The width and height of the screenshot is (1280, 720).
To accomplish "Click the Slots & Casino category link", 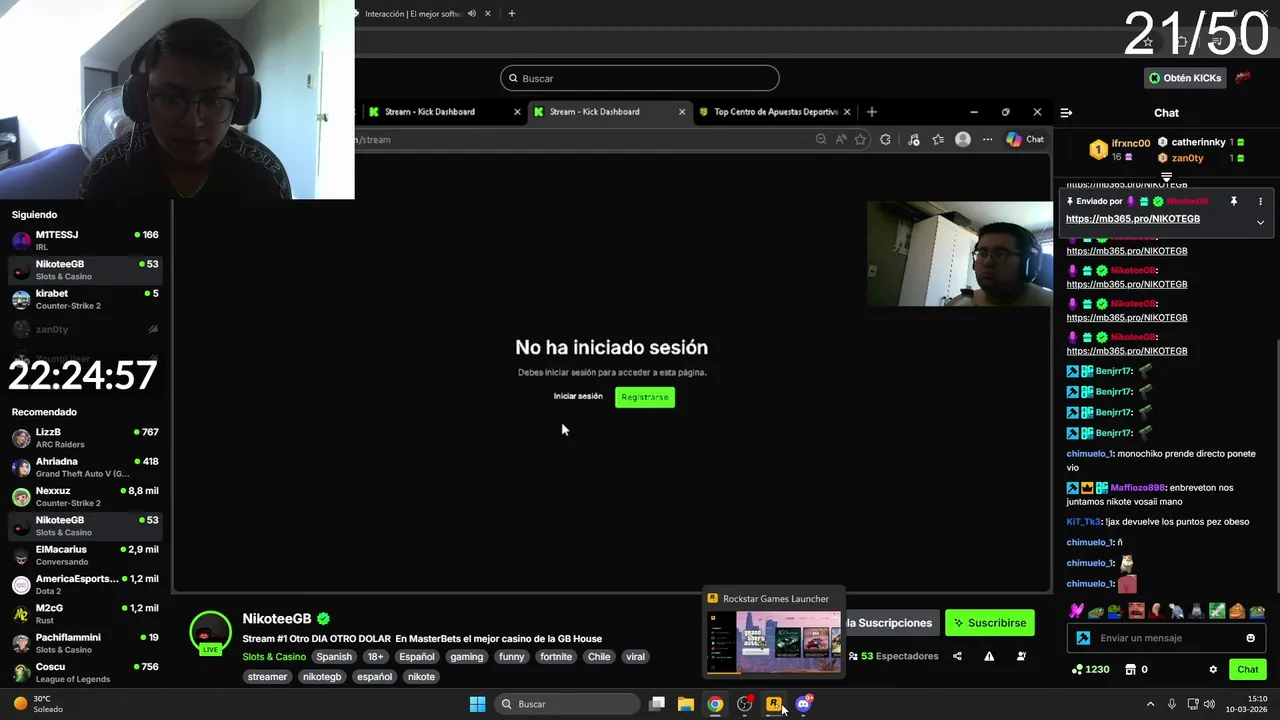I will tap(274, 657).
